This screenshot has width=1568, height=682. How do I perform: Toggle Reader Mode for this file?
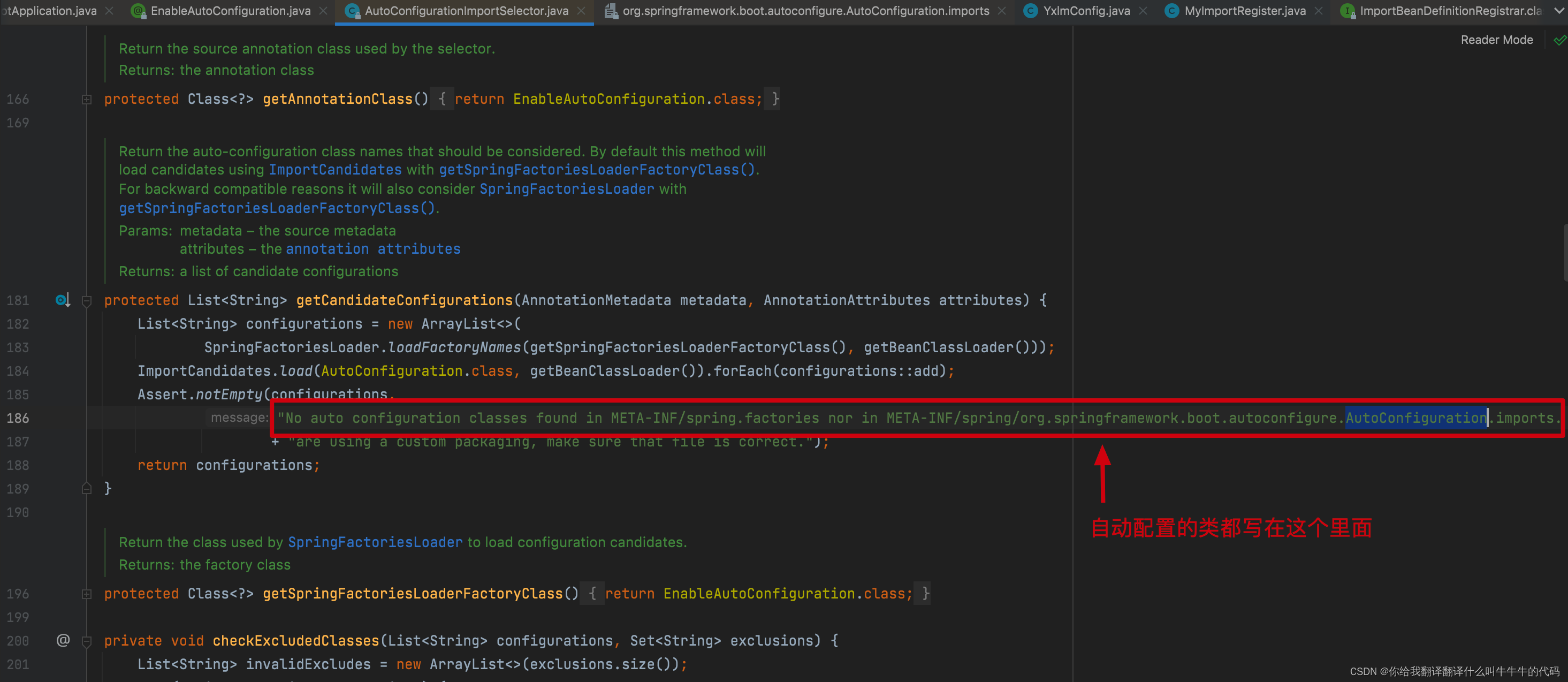click(1496, 40)
